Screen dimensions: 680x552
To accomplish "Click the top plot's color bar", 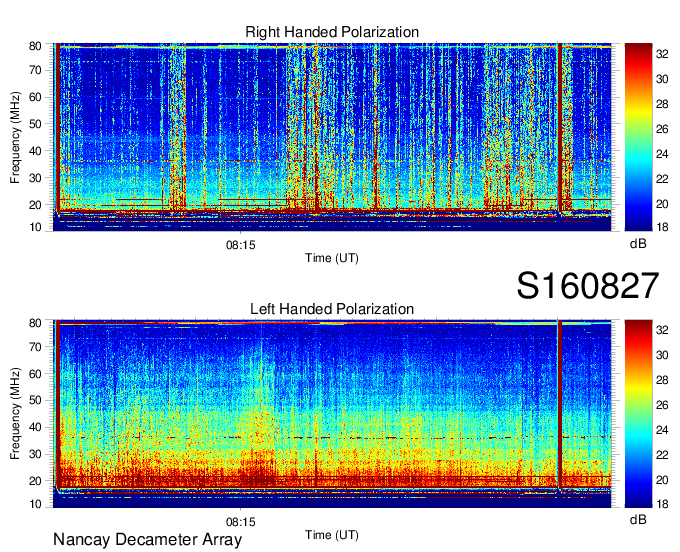I will click(x=638, y=137).
